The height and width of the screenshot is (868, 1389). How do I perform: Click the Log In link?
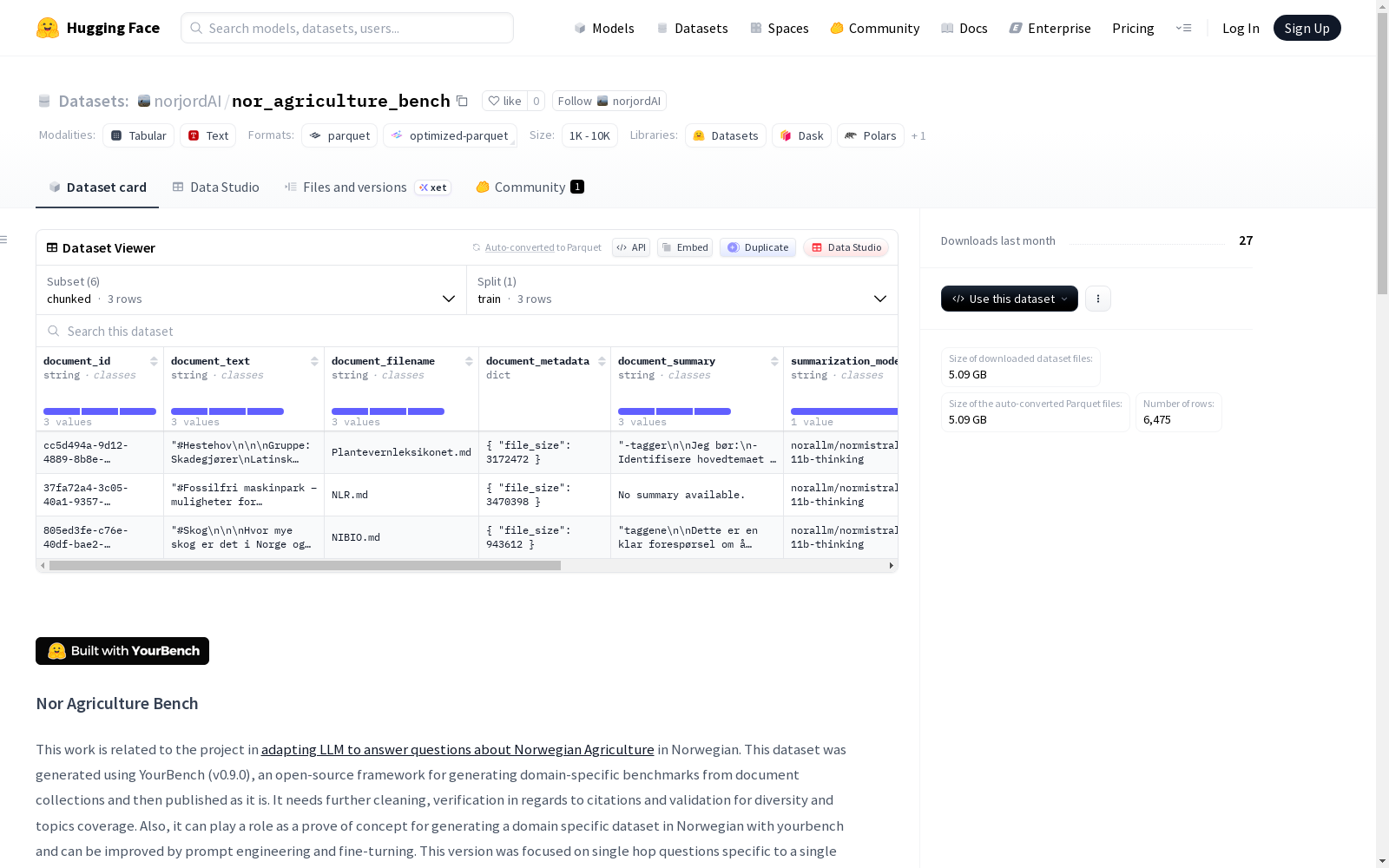tap(1241, 28)
